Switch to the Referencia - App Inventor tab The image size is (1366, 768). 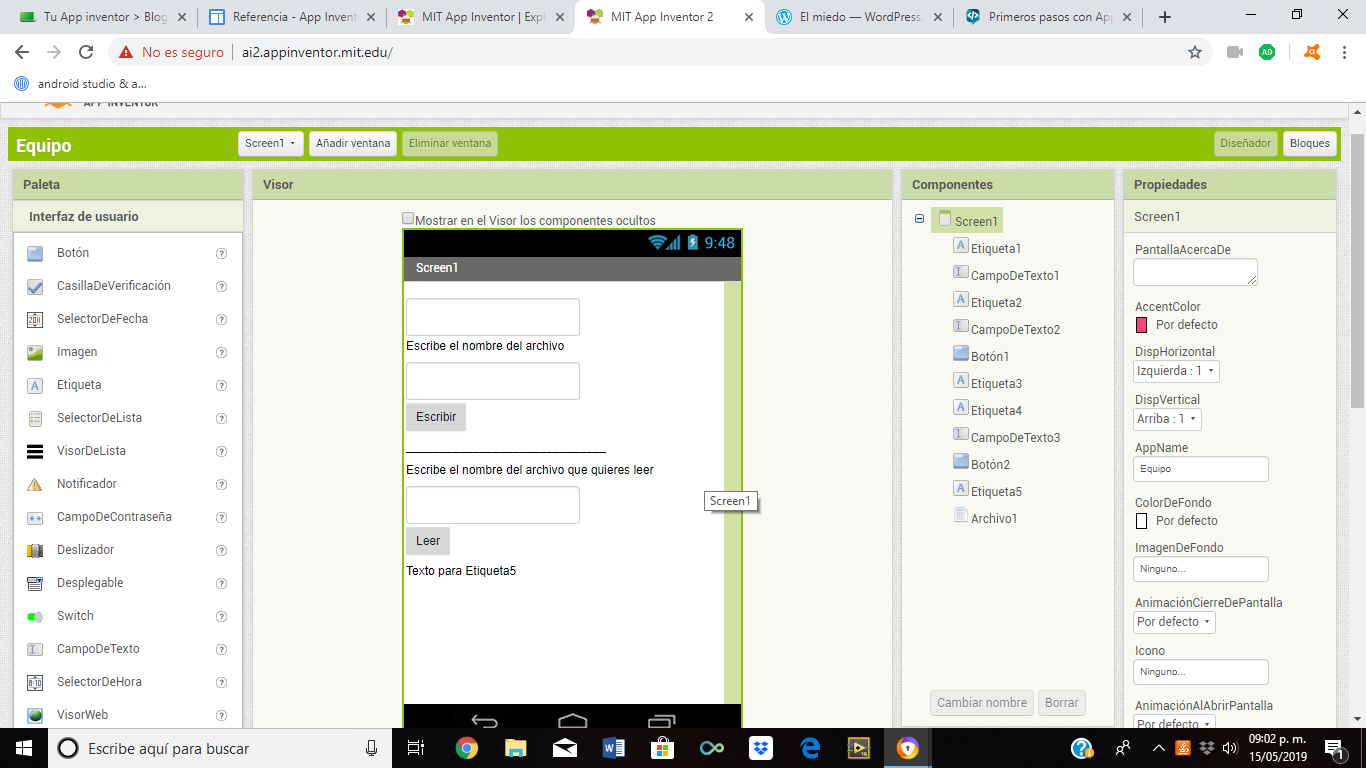point(292,17)
